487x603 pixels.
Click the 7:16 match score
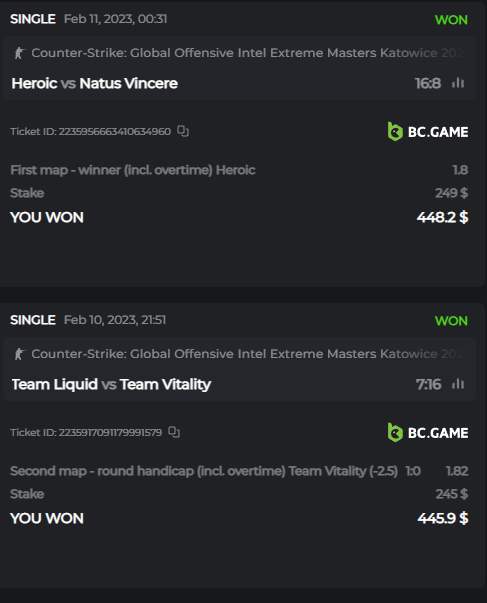(x=429, y=385)
